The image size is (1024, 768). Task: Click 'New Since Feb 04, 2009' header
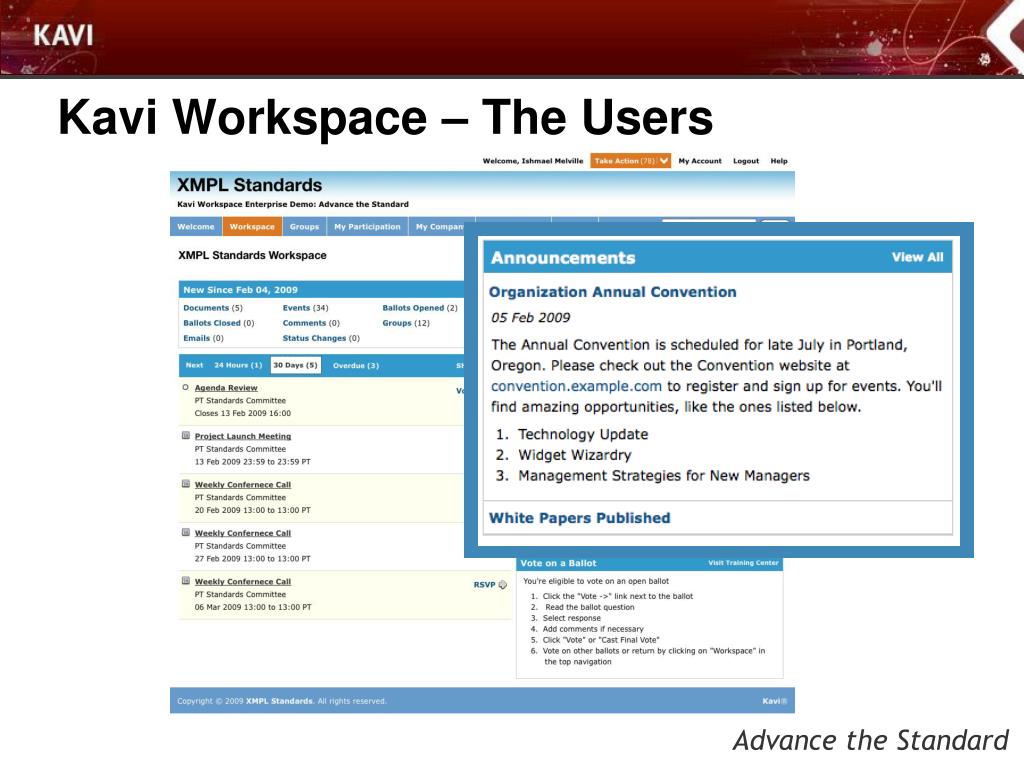coord(240,290)
